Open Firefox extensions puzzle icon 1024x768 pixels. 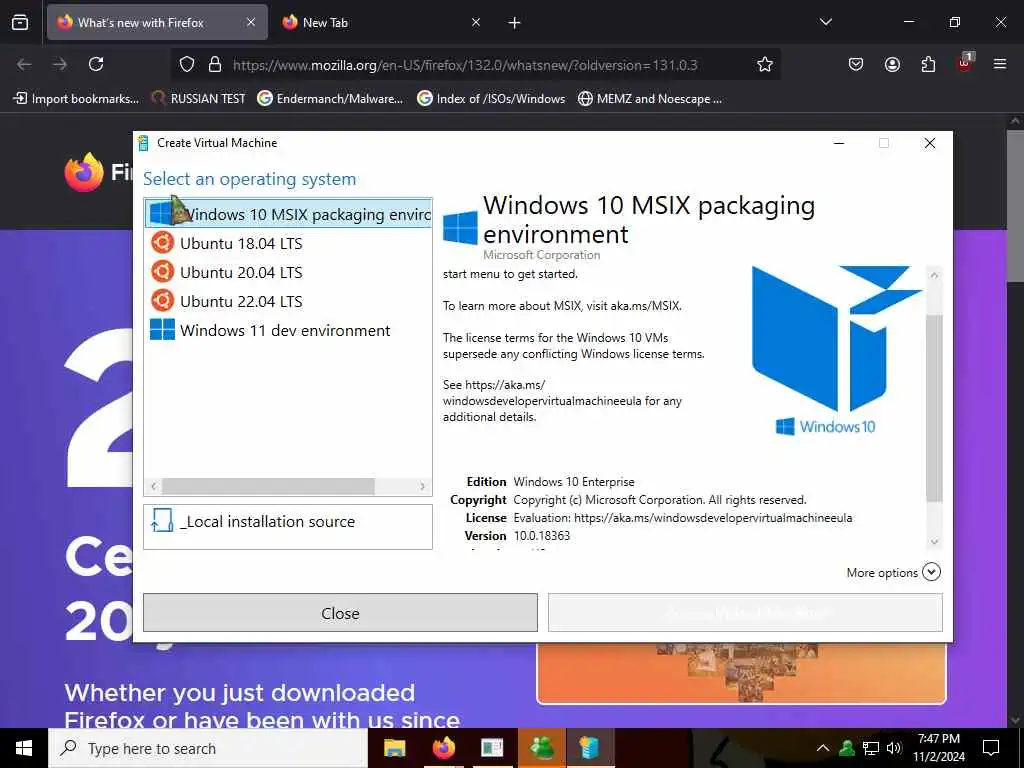pos(928,64)
